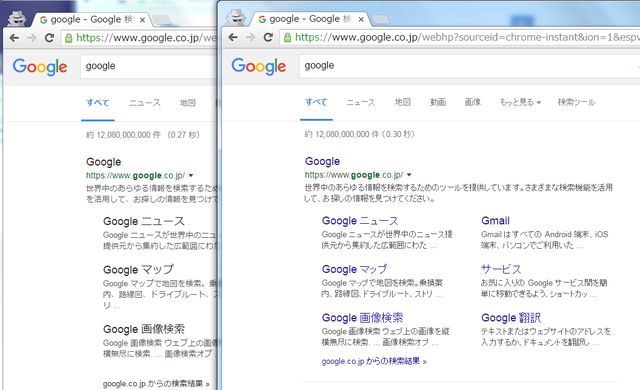Screen dimensions: 640x390
Task: Select the google tab in right window
Action: pos(310,19)
